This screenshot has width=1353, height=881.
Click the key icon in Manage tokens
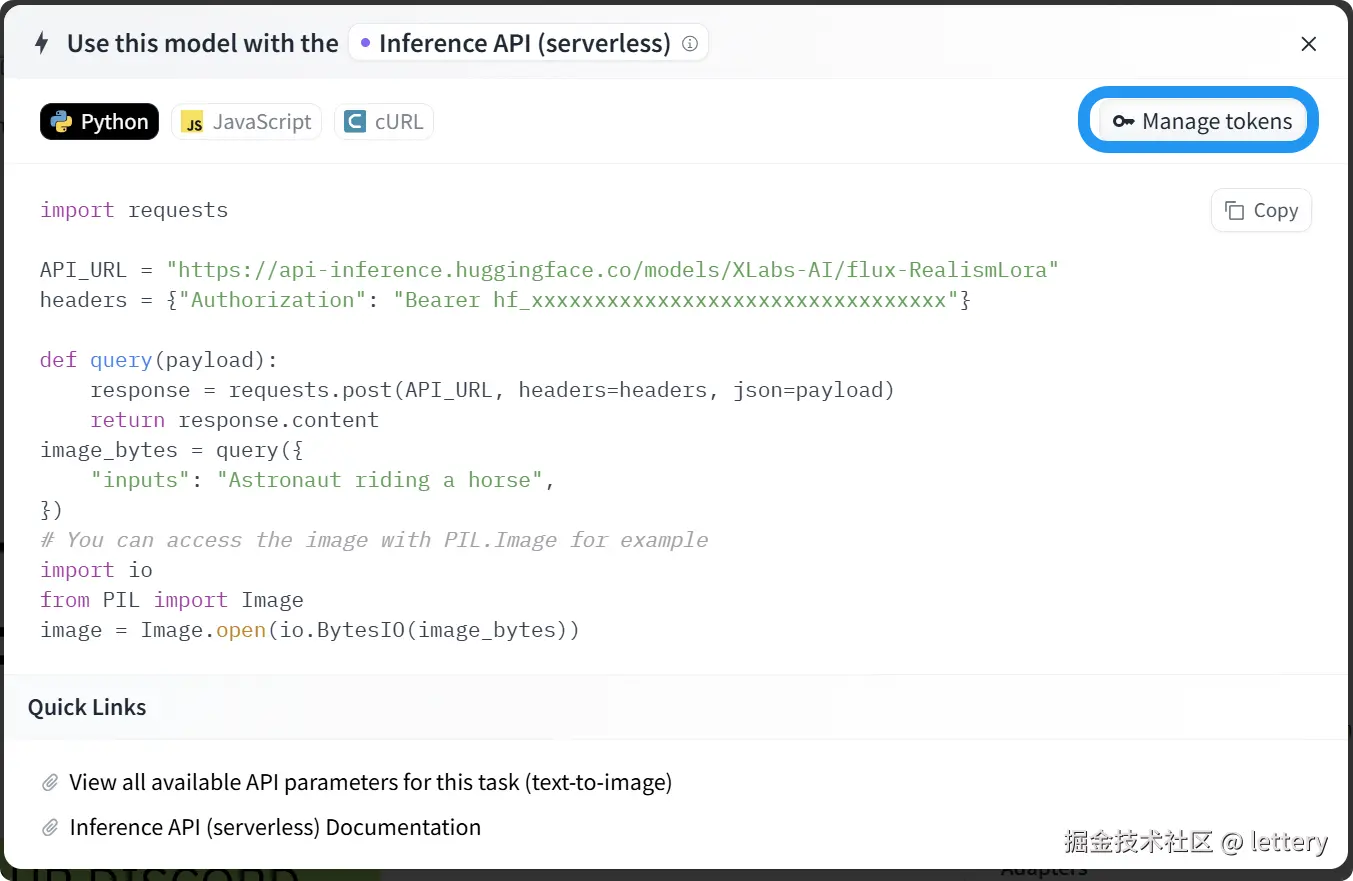pos(1123,122)
